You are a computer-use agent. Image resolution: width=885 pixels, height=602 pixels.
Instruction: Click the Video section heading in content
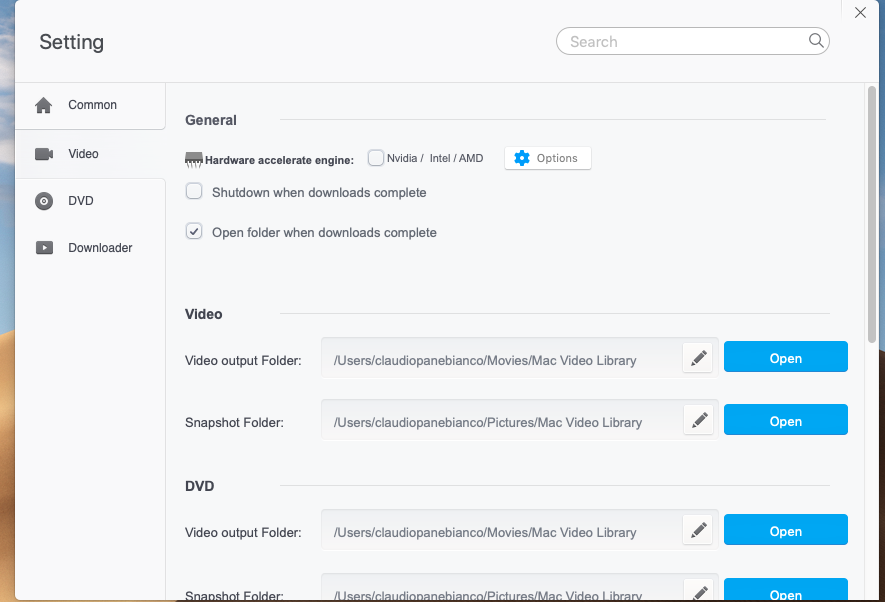point(203,314)
